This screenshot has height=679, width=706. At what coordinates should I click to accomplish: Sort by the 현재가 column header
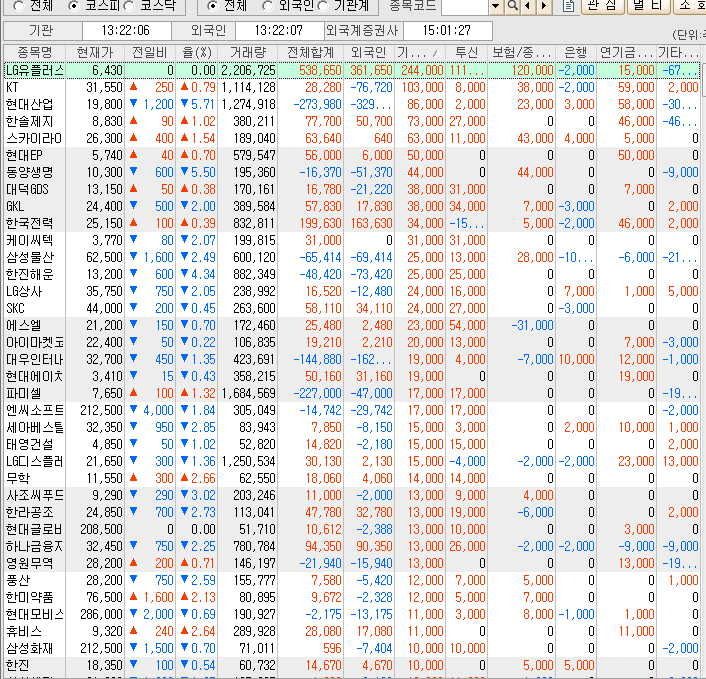click(x=95, y=52)
